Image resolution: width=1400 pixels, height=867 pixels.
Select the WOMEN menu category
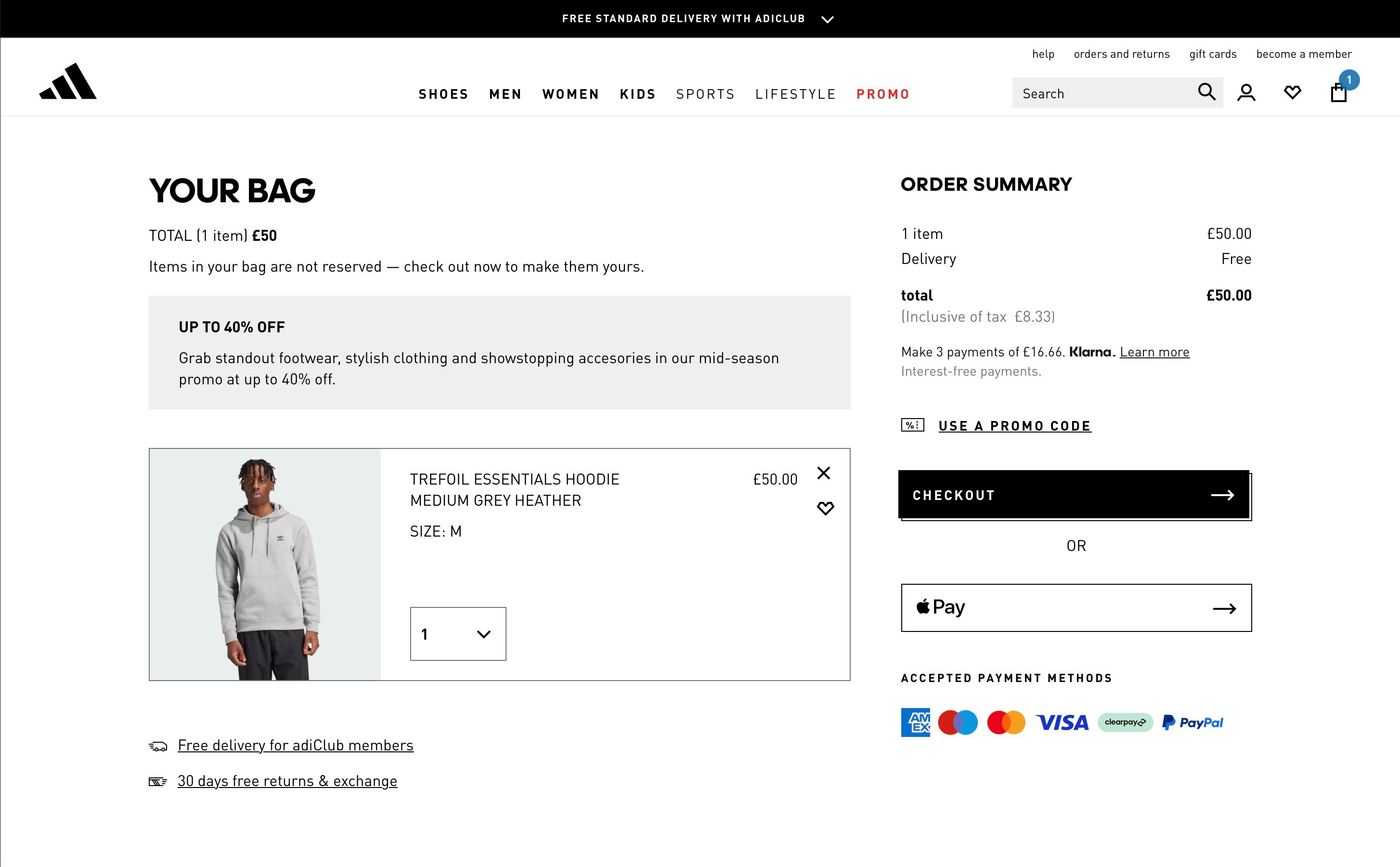pos(570,94)
